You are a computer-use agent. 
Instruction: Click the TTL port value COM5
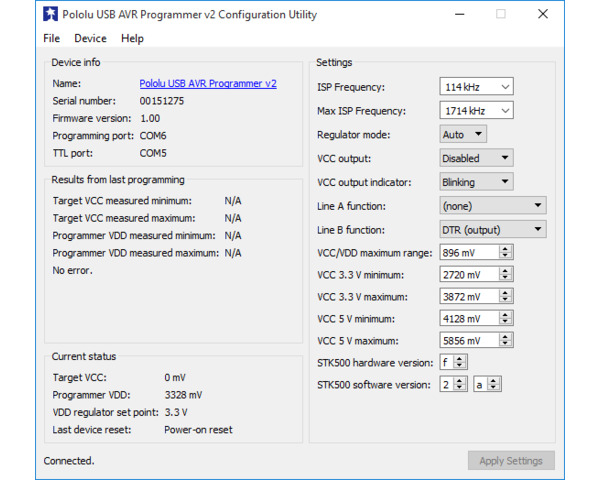pos(153,153)
